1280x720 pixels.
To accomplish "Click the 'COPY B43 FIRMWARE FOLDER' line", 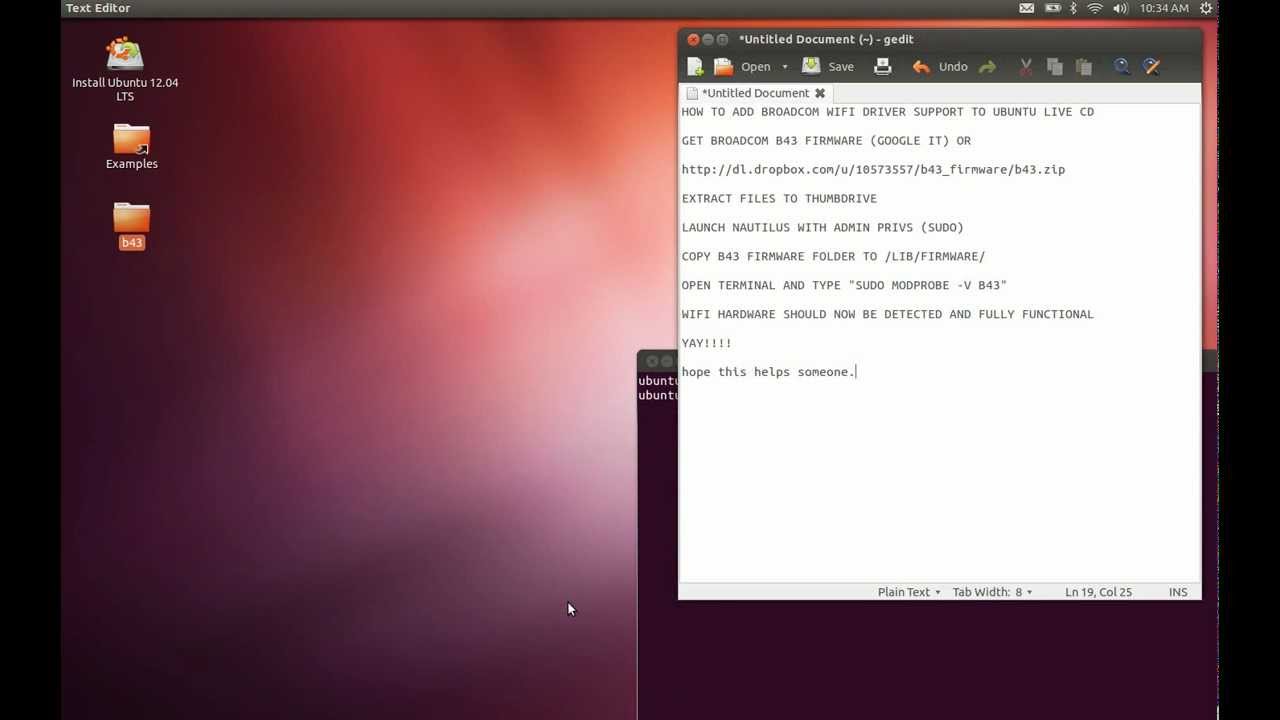I will (833, 257).
